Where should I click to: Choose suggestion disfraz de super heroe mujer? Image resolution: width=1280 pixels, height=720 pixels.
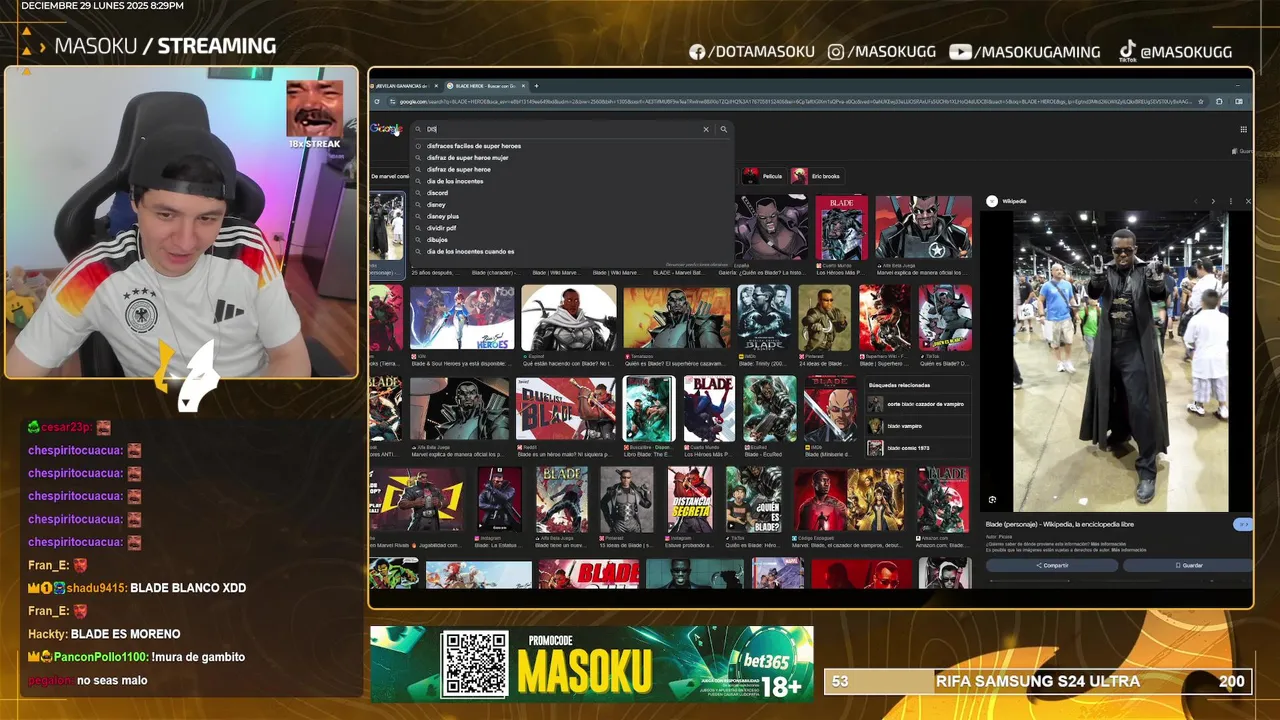[467, 158]
